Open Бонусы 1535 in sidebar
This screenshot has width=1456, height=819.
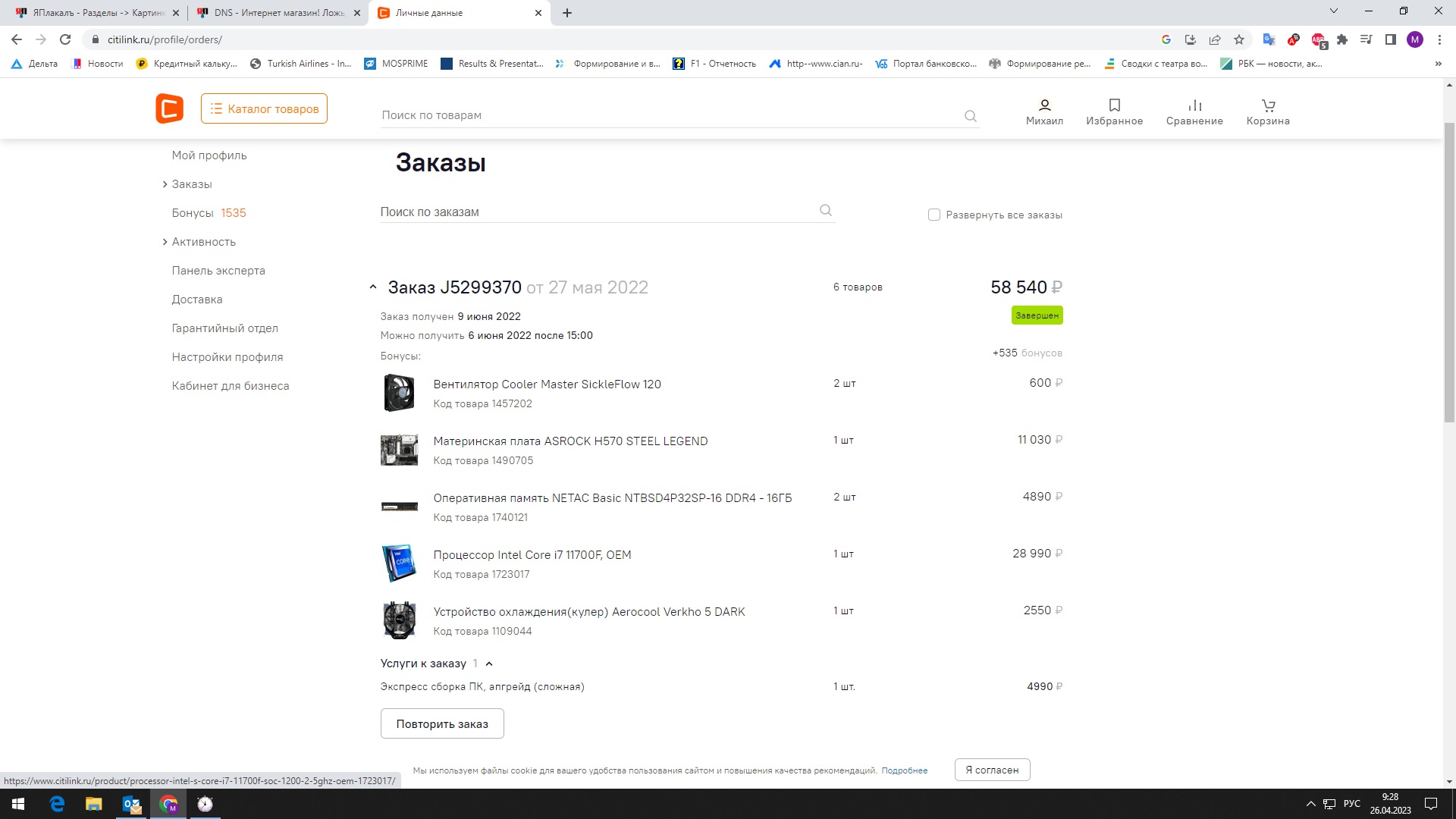[209, 213]
